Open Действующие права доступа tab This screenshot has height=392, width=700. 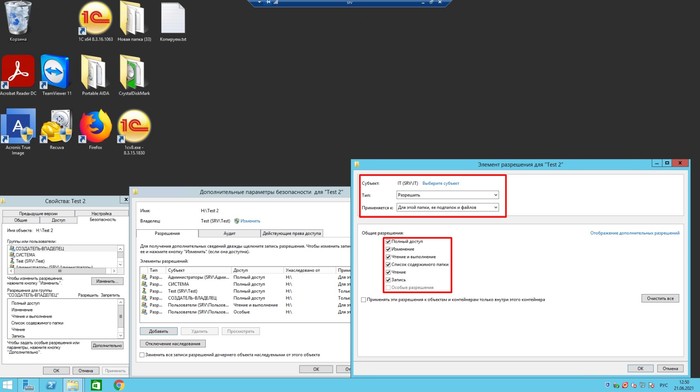coord(292,234)
